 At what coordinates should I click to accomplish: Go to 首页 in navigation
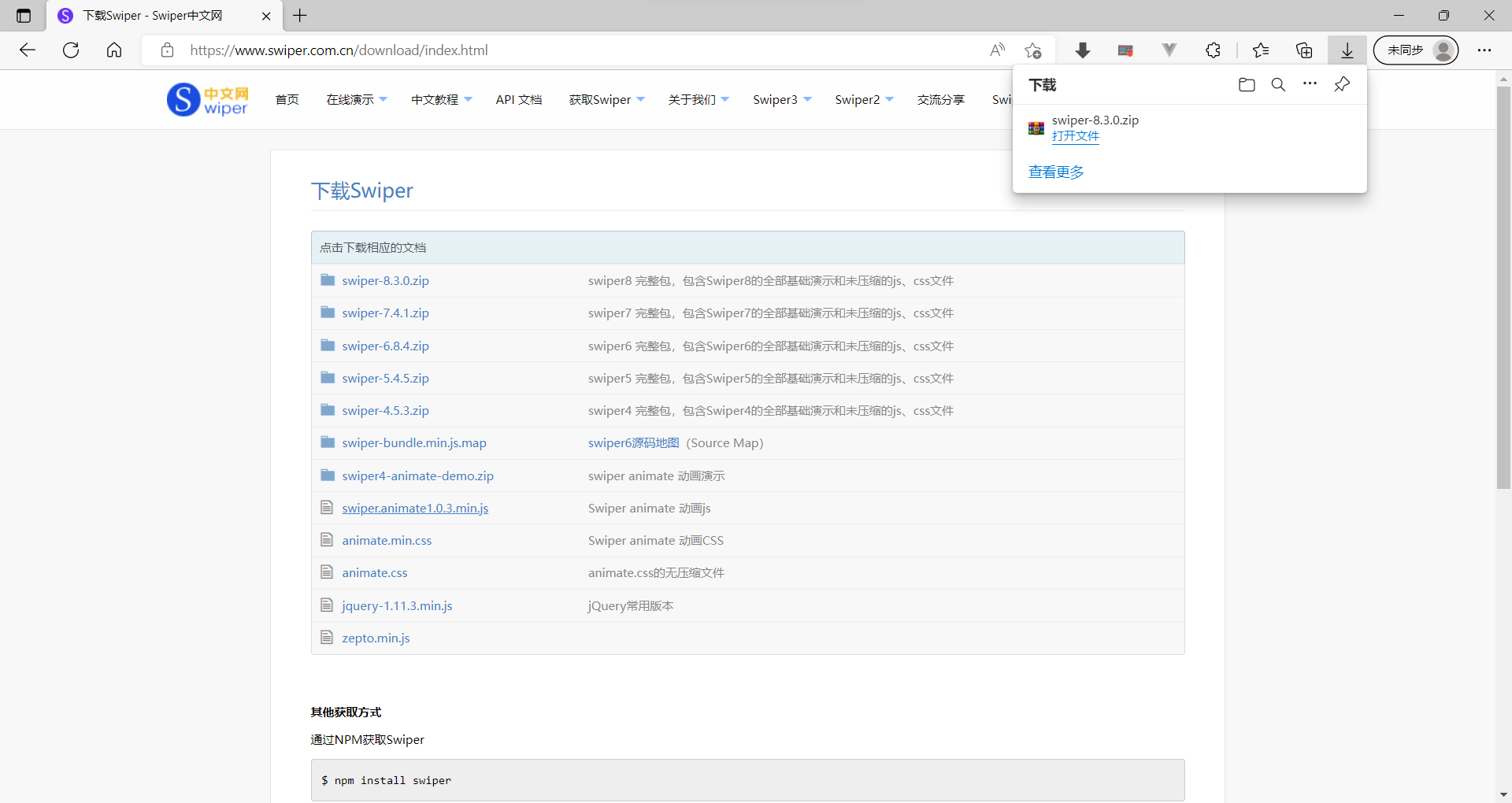[287, 100]
